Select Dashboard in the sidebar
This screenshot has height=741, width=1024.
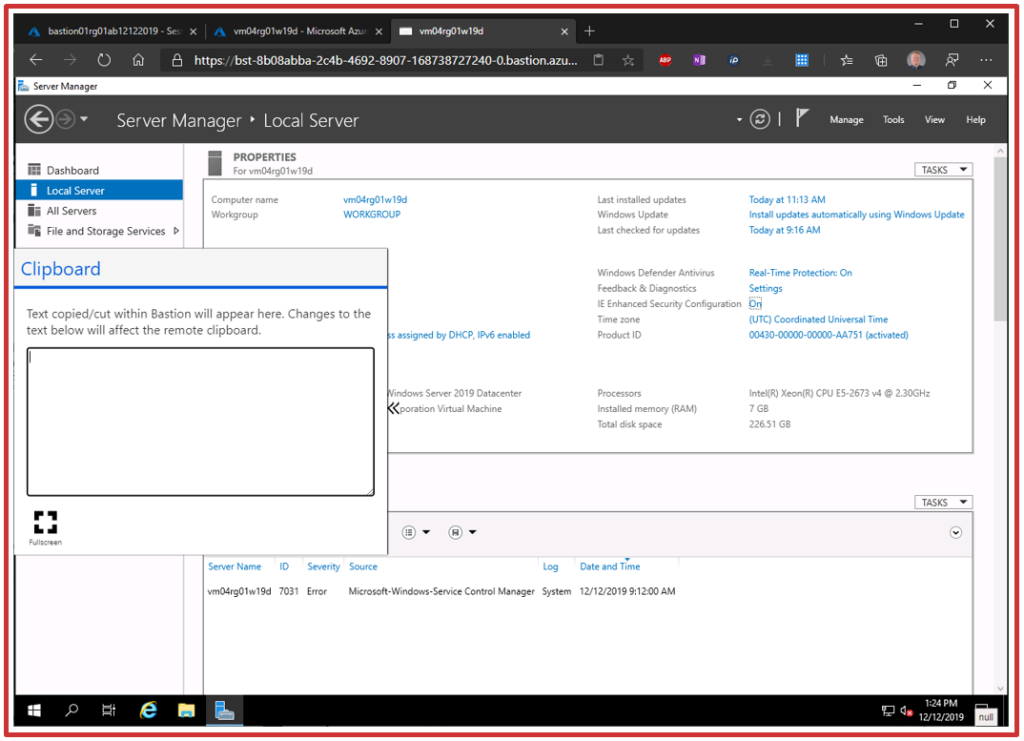tap(99, 170)
